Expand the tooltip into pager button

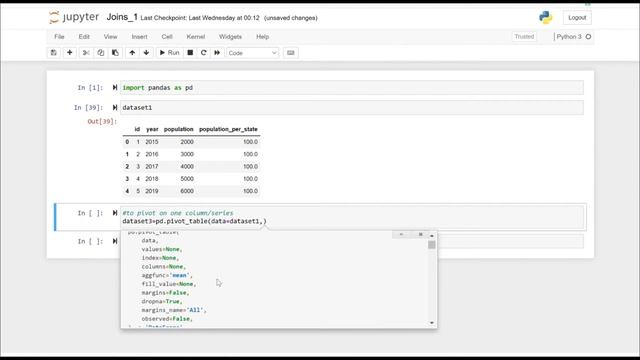(x=401, y=234)
